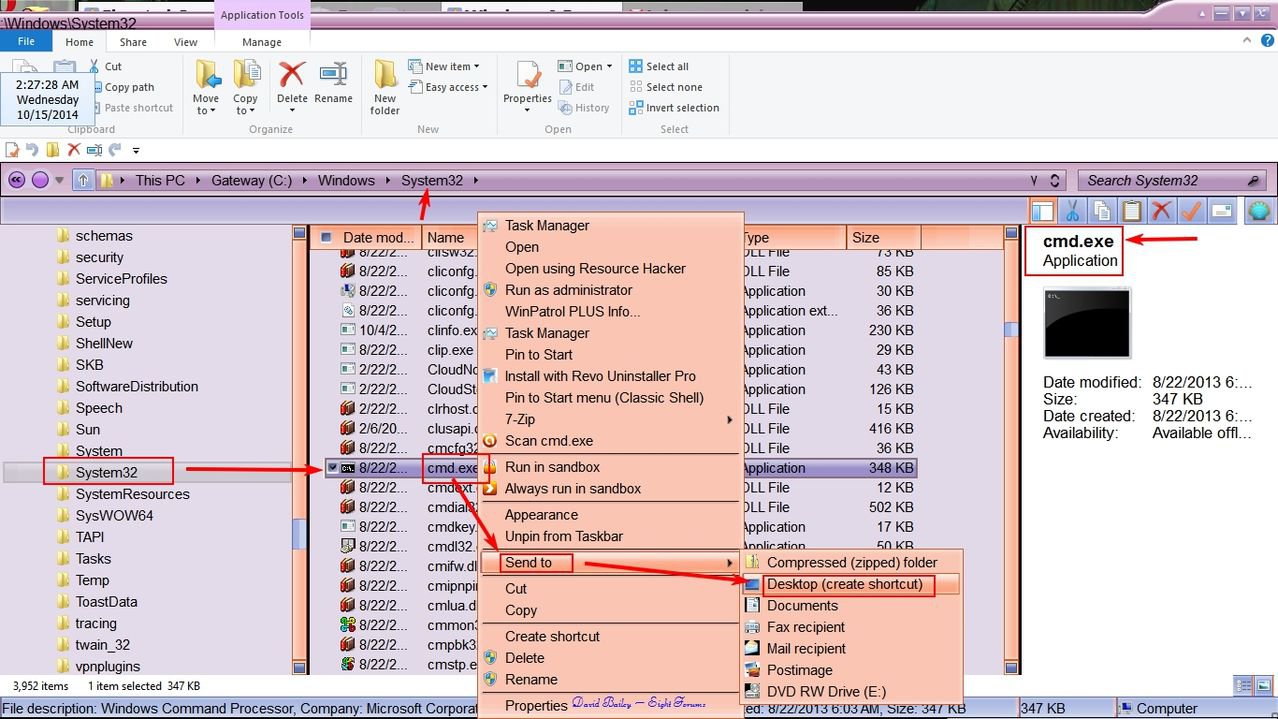Select the SysWOW64 folder in the tree
1278x719 pixels.
pyautogui.click(x=114, y=516)
